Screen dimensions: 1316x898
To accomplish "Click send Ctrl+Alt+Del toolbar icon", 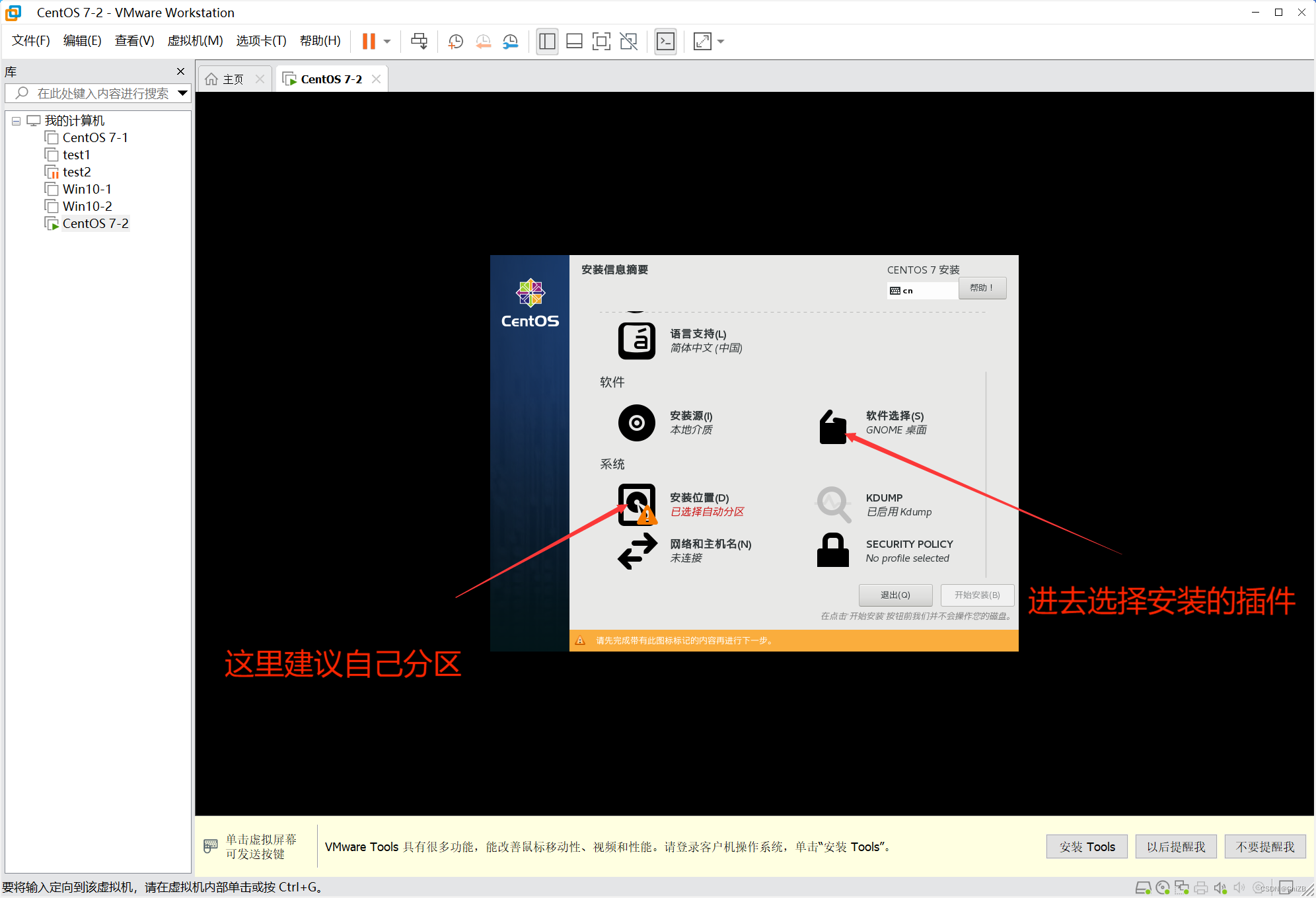I will click(x=419, y=42).
